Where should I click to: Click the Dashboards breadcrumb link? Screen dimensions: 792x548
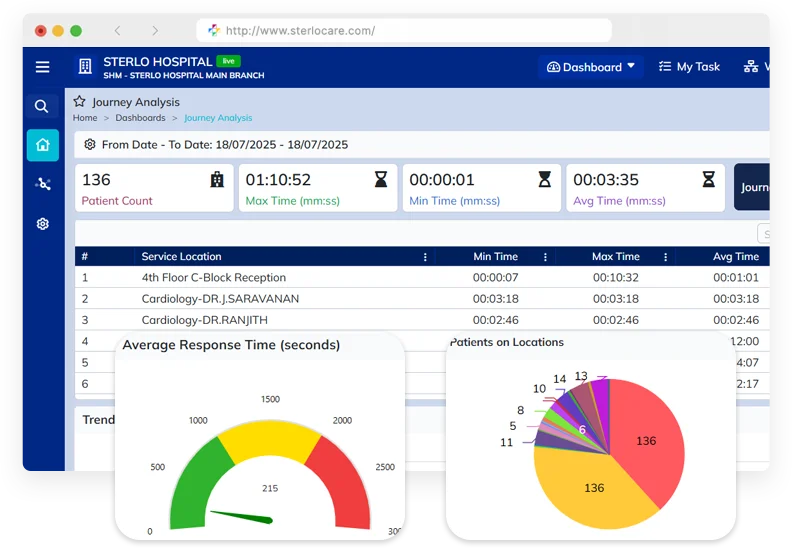(140, 118)
